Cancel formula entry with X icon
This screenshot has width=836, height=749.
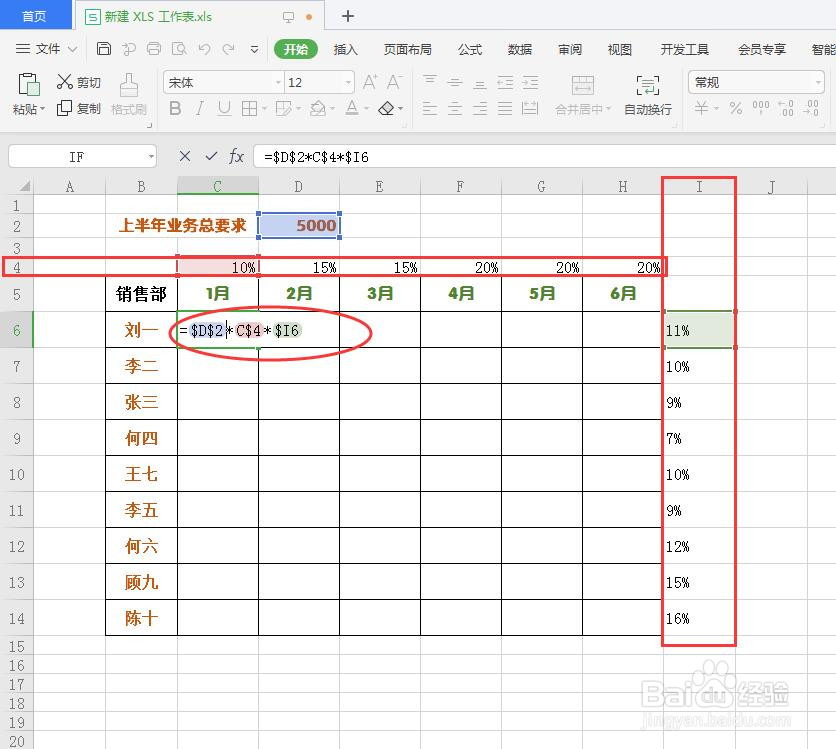pyautogui.click(x=184, y=156)
